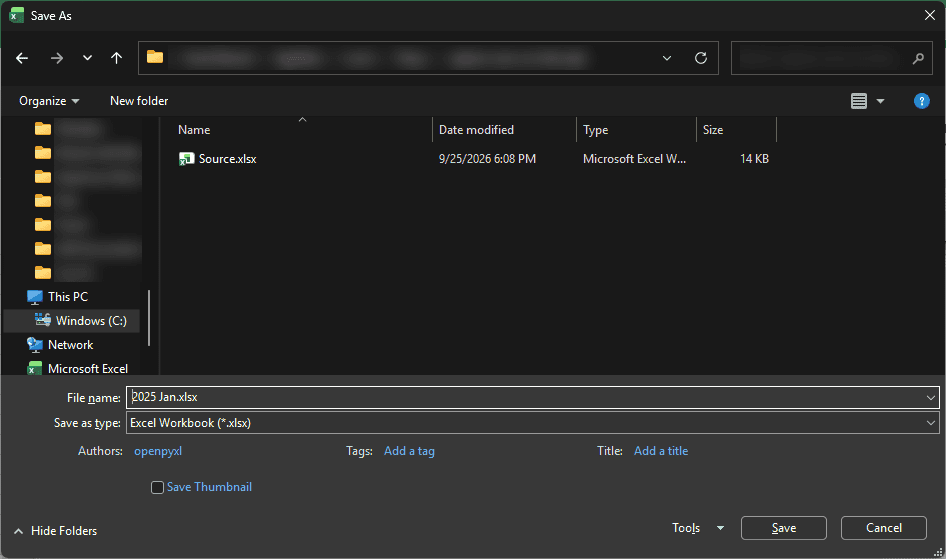Open the recent locations dropdown chevron
Image resolution: width=946 pixels, height=559 pixels.
pos(87,58)
